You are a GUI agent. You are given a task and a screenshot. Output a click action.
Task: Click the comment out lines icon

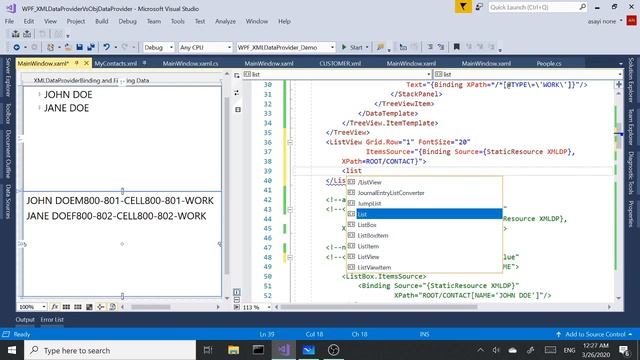pos(430,47)
